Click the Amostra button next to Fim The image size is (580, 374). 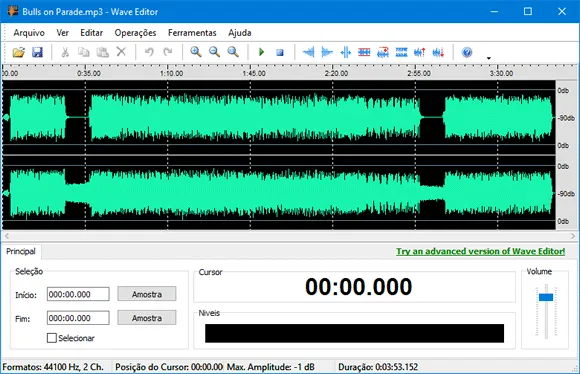point(147,318)
